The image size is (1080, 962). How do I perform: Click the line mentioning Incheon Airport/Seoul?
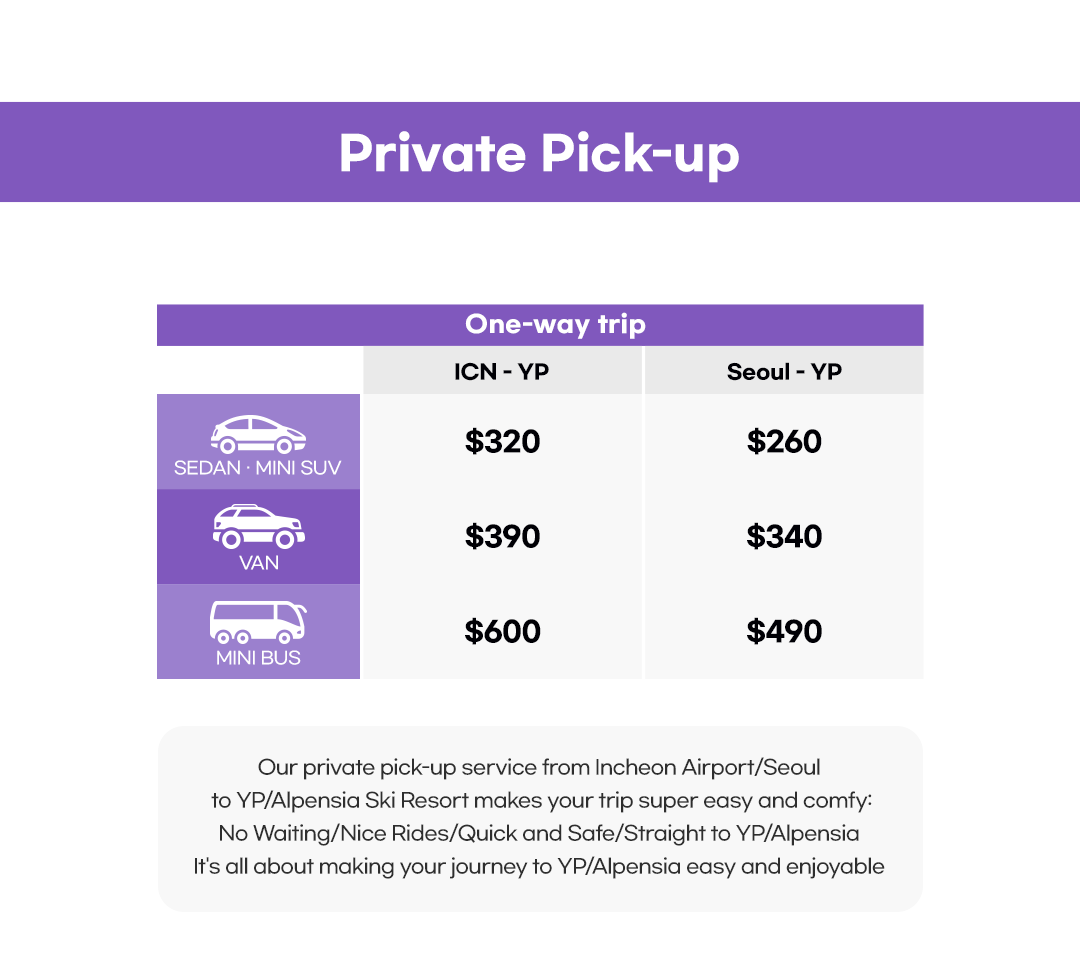click(x=539, y=768)
